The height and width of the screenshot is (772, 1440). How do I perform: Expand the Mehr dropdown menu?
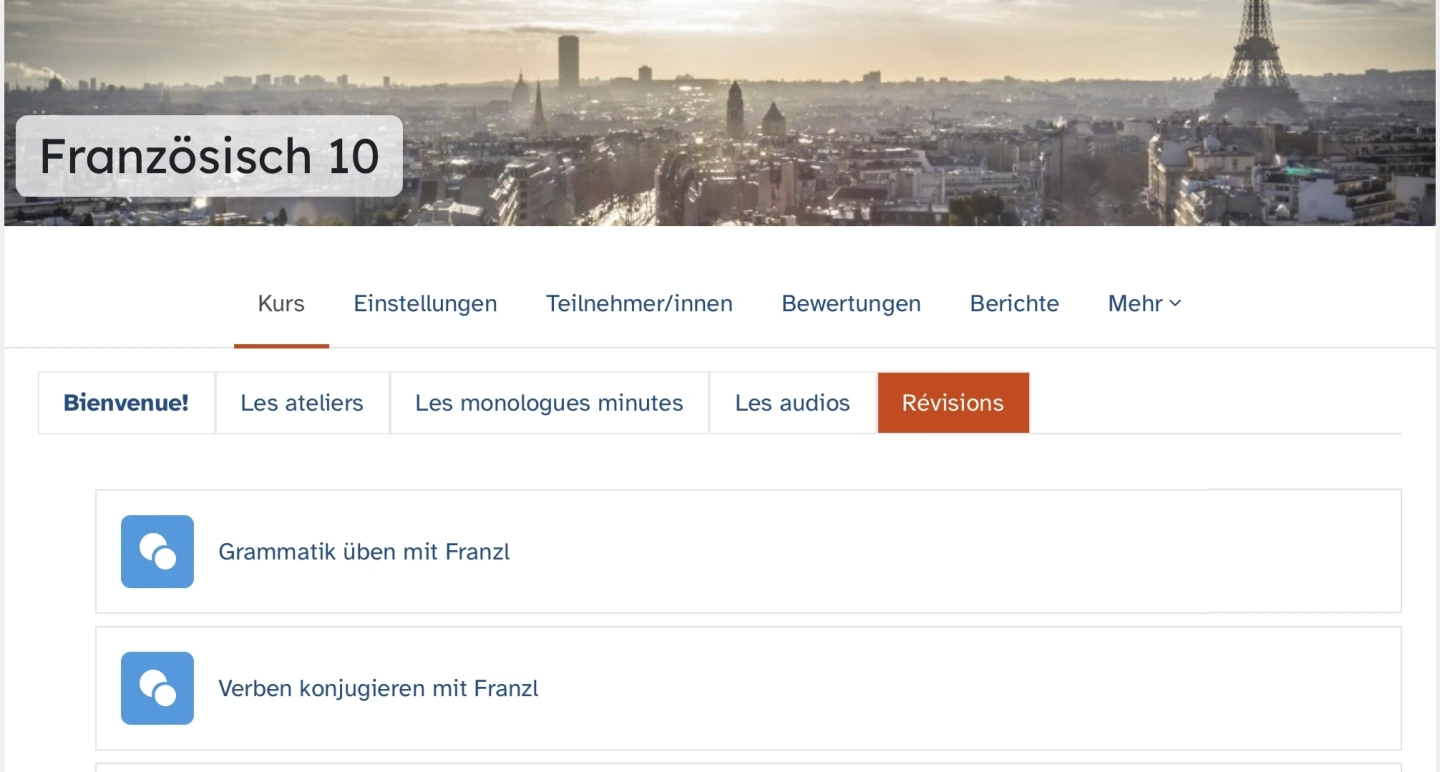pyautogui.click(x=1144, y=304)
